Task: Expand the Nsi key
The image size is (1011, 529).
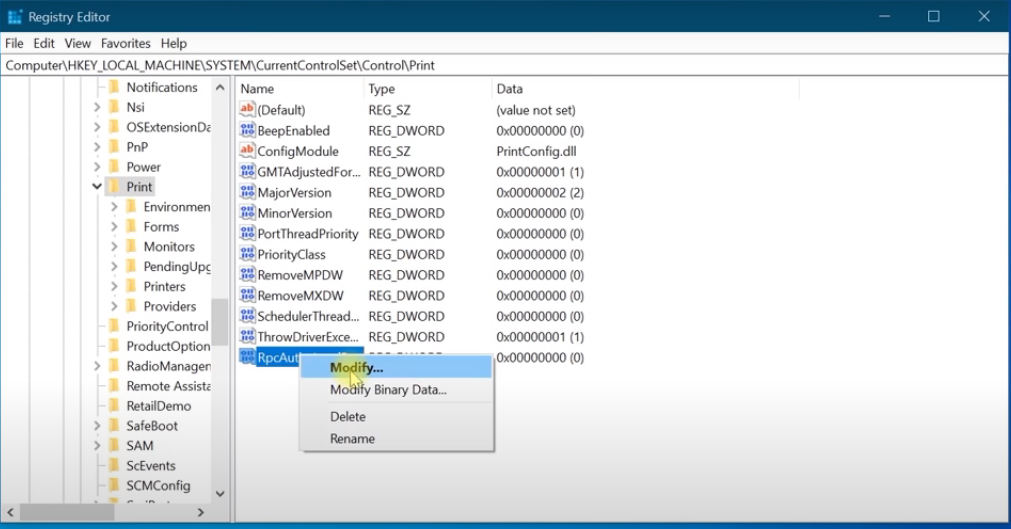Action: click(97, 107)
